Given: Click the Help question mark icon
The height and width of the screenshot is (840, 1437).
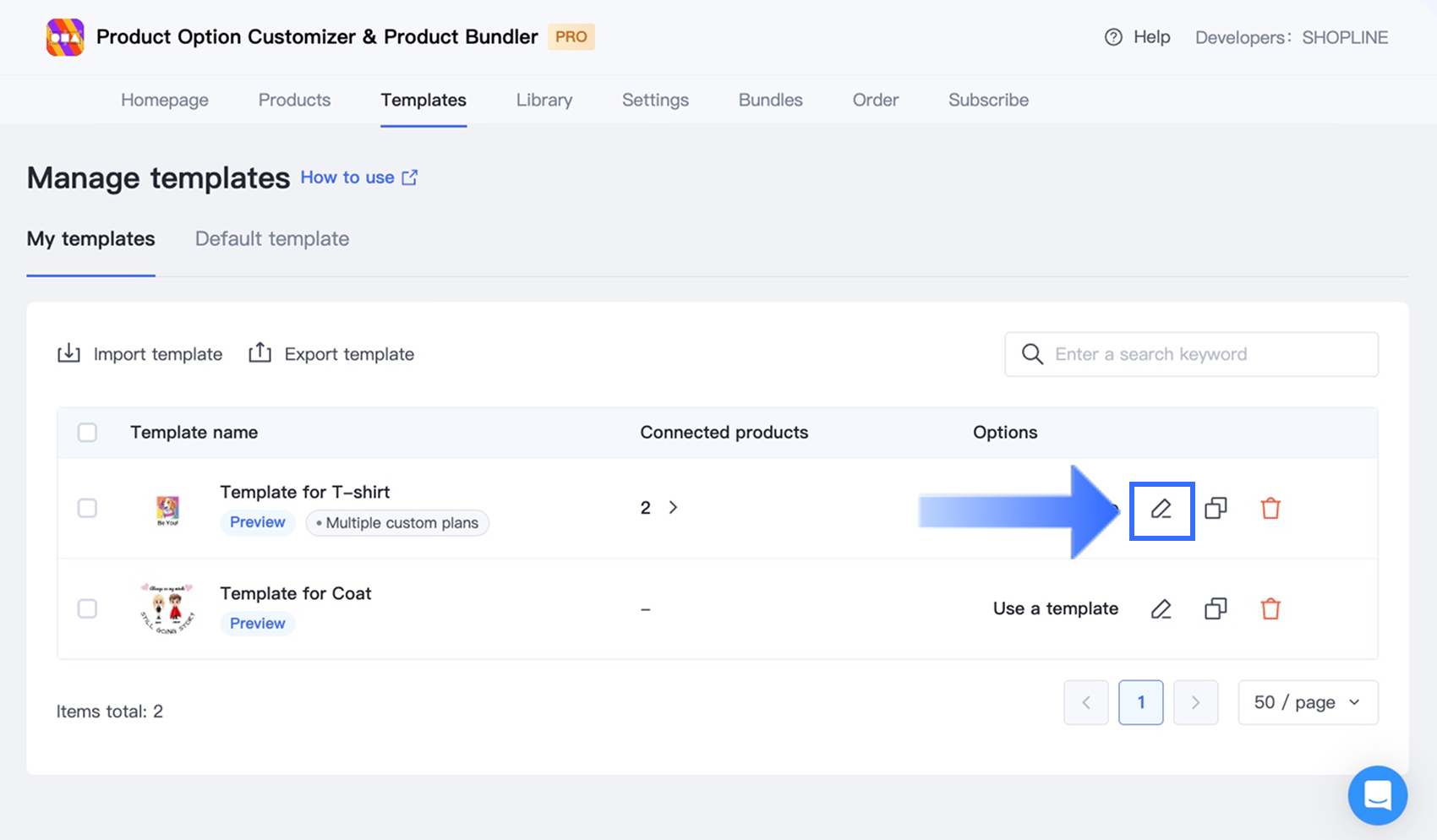Looking at the screenshot, I should (1113, 37).
